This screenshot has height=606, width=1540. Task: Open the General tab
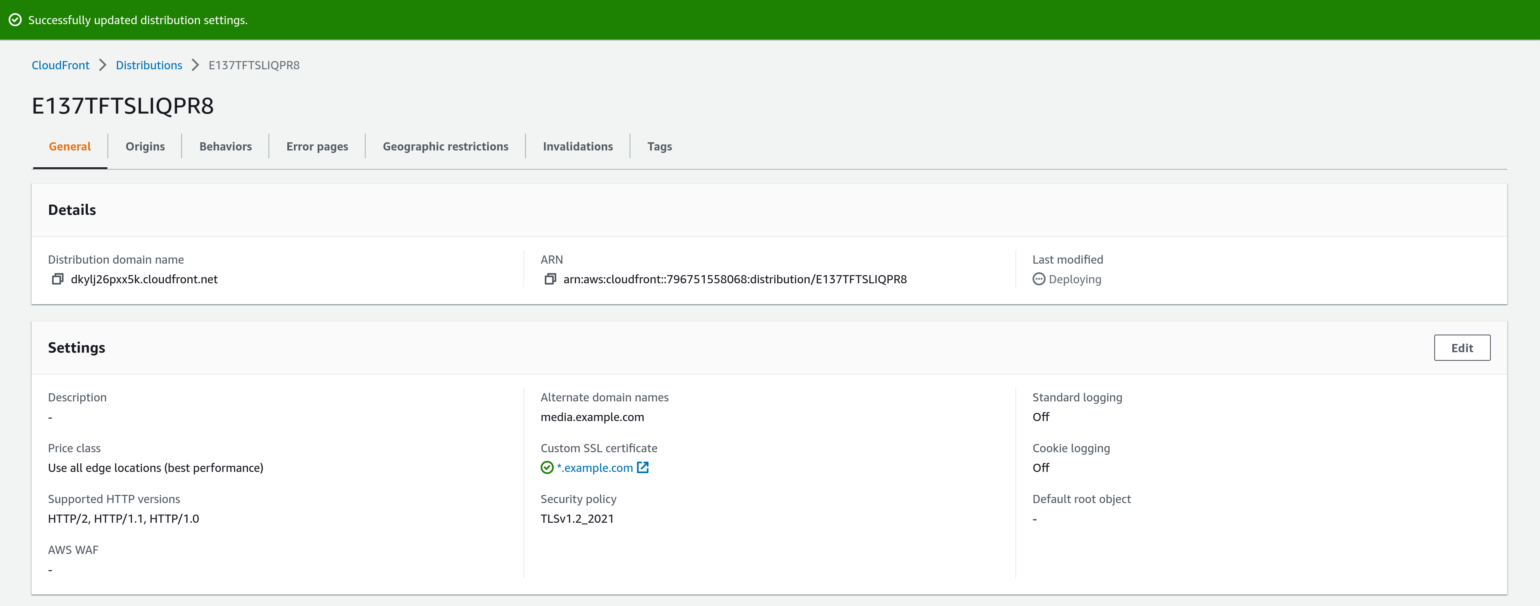tap(70, 147)
